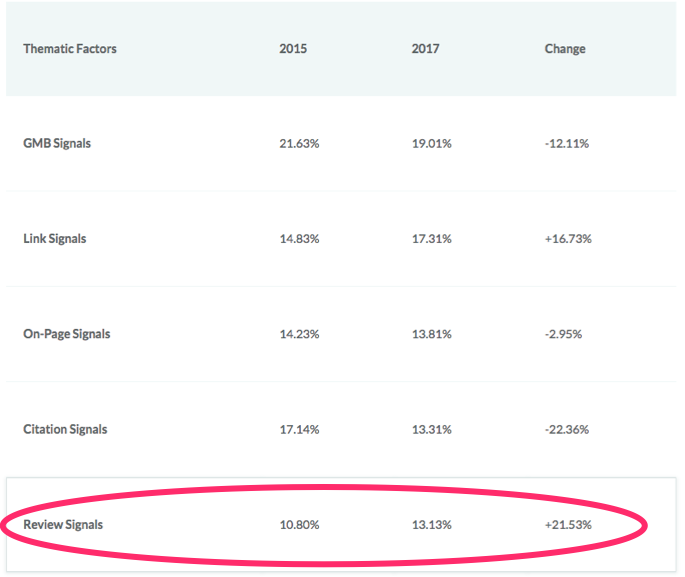Select the -22.36% change value
This screenshot has width=685, height=577.
[567, 429]
